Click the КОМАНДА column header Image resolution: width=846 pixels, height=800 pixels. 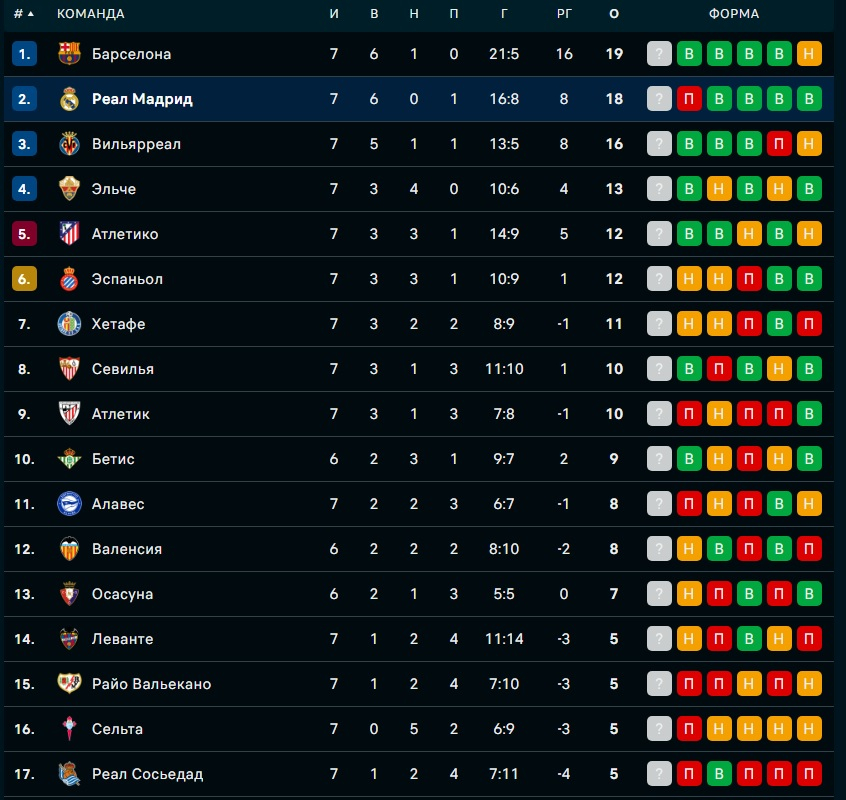(x=91, y=13)
